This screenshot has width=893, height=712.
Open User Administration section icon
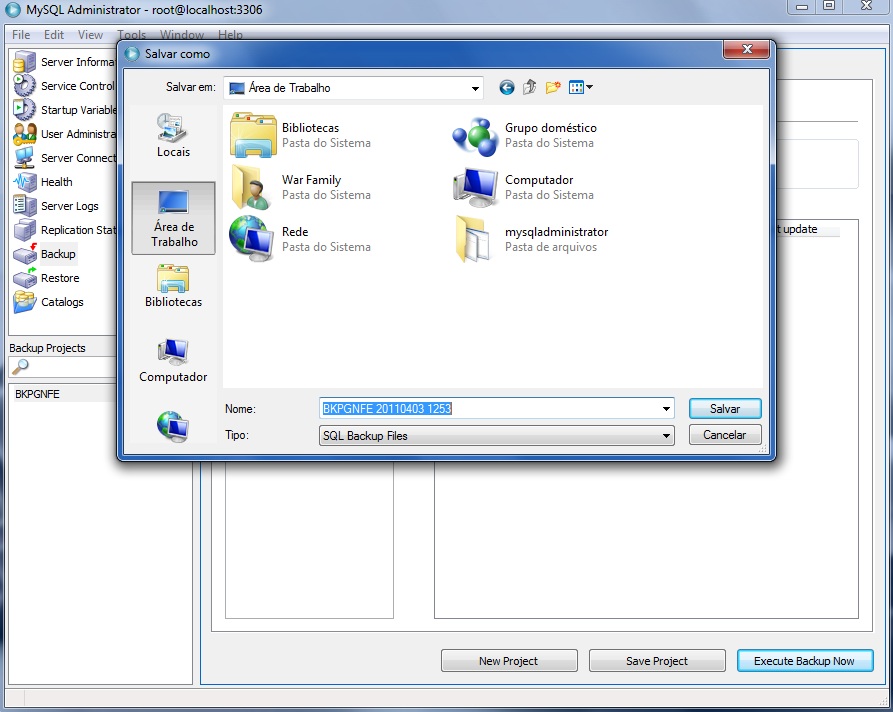click(x=24, y=134)
